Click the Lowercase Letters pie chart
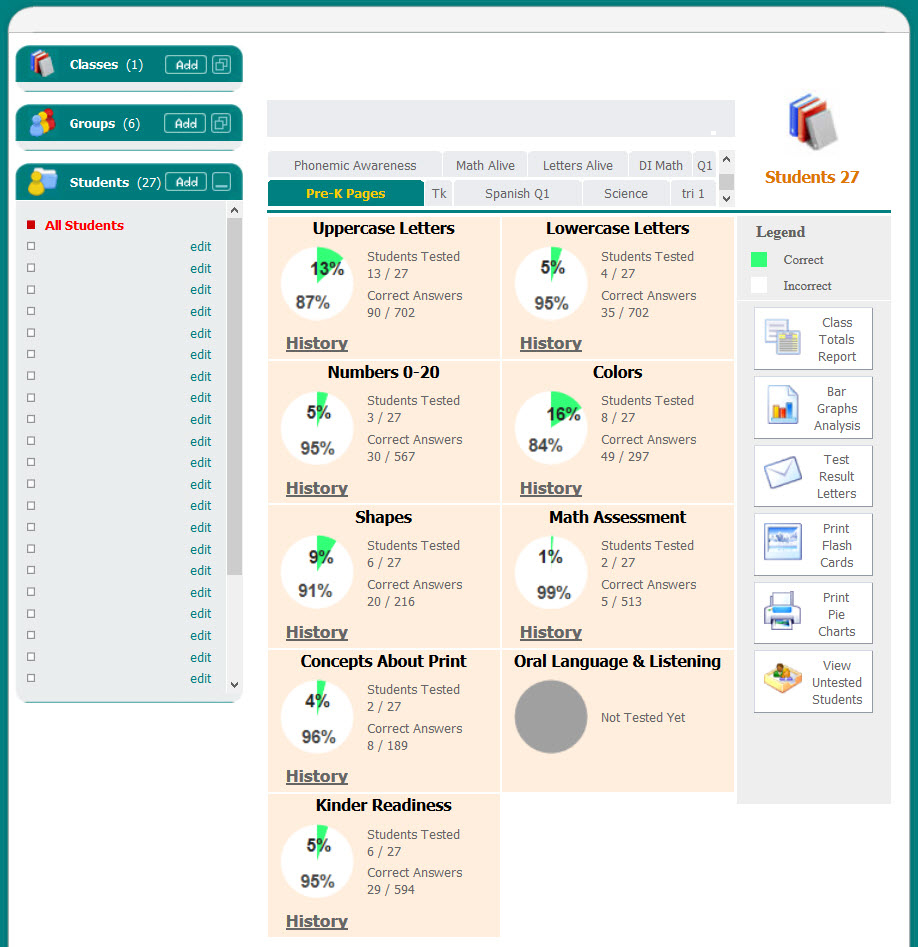The height and width of the screenshot is (947, 918). coord(551,283)
